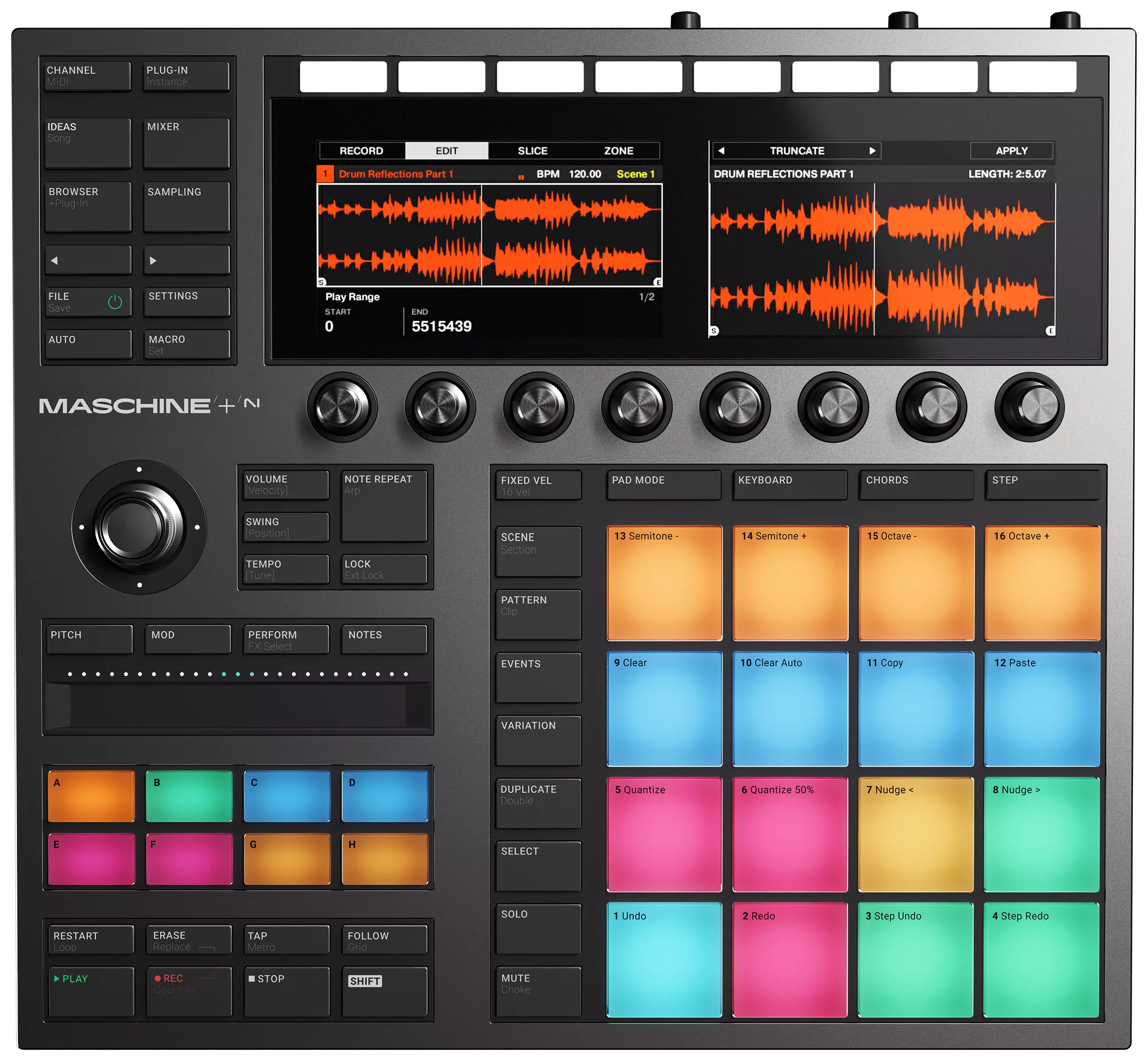Toggle the MUTE Choke button
Screen dimensions: 1148x1061
(538, 991)
